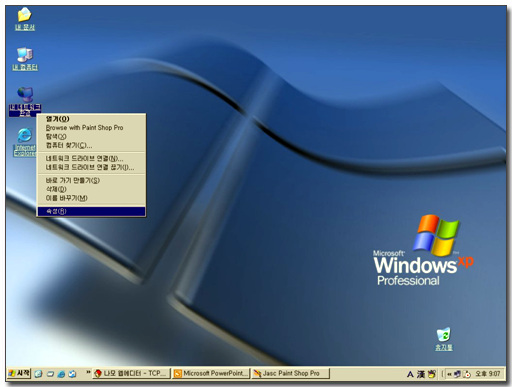Switch to Jasc Paint Shop Pro taskbar button
The width and height of the screenshot is (512, 387).
(291, 373)
